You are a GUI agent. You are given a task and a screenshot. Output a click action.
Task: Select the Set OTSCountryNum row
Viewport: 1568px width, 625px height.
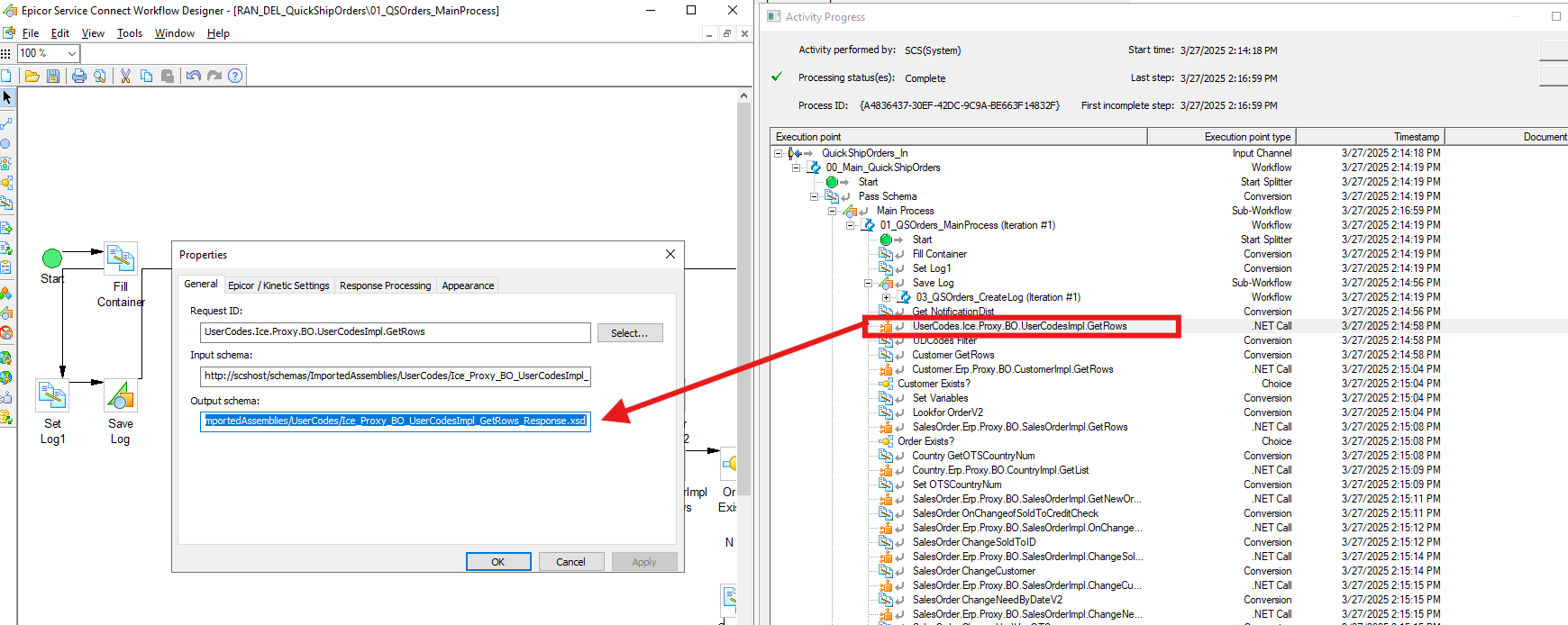(x=956, y=485)
